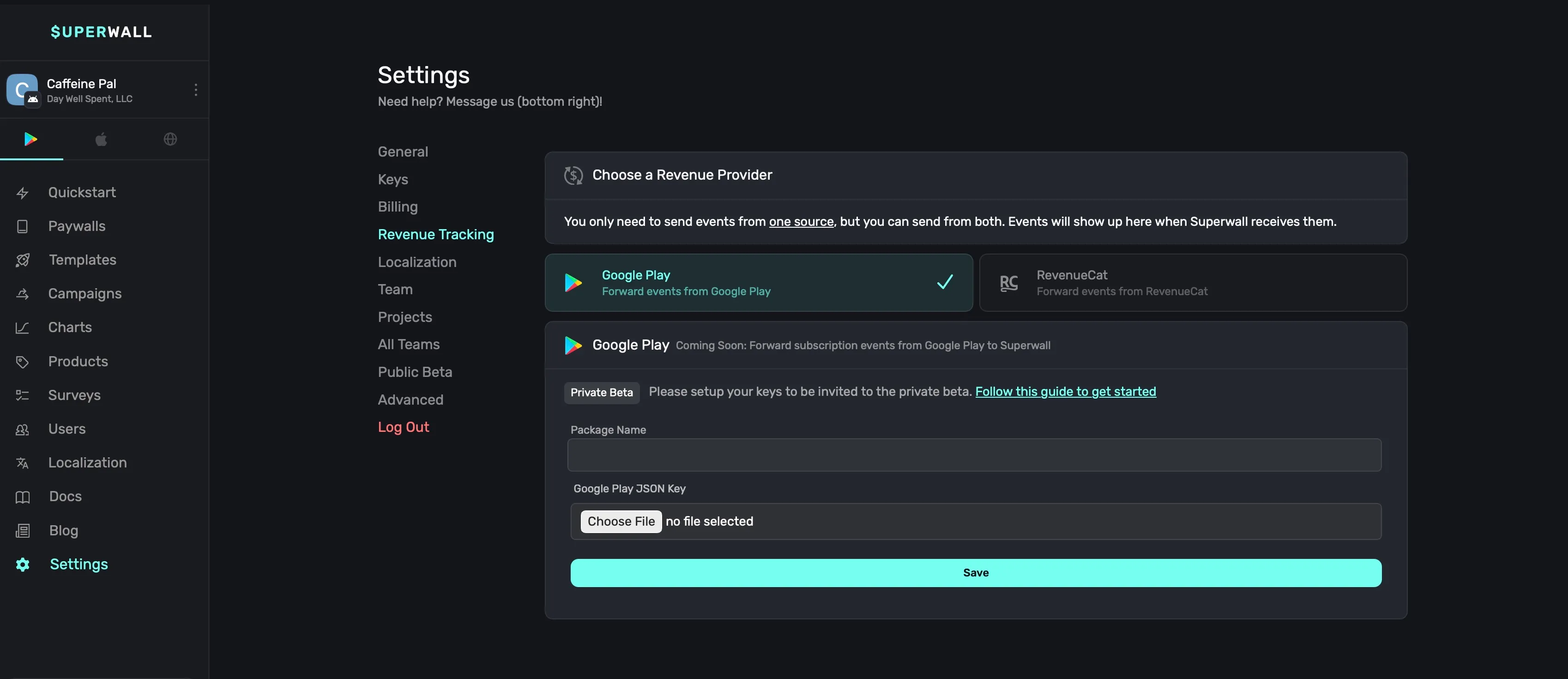Click the Users people icon
1568x679 pixels.
click(23, 429)
